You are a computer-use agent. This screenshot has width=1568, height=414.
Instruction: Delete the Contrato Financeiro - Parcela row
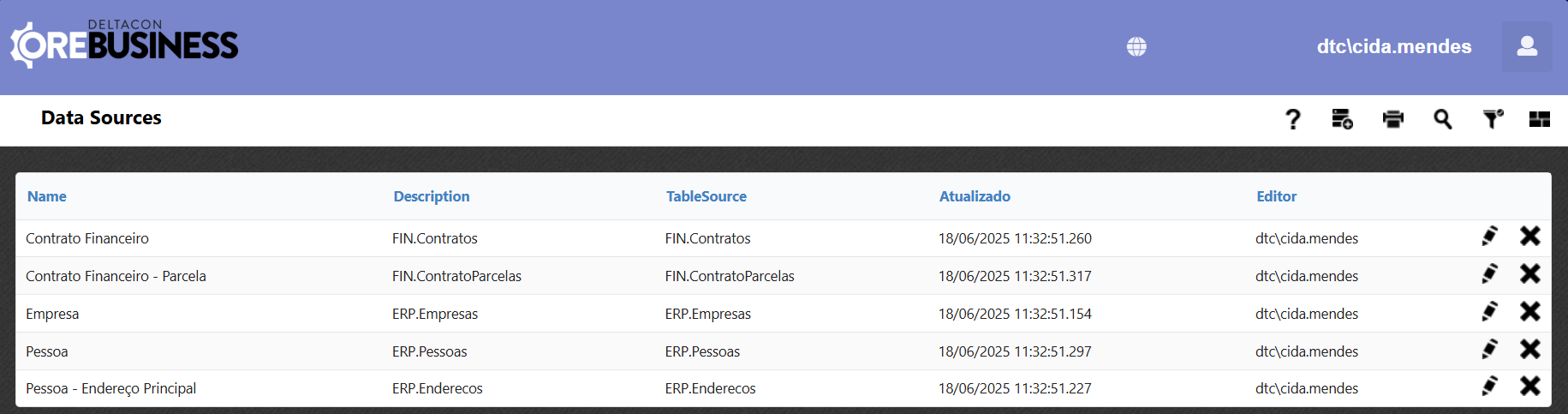coord(1529,274)
